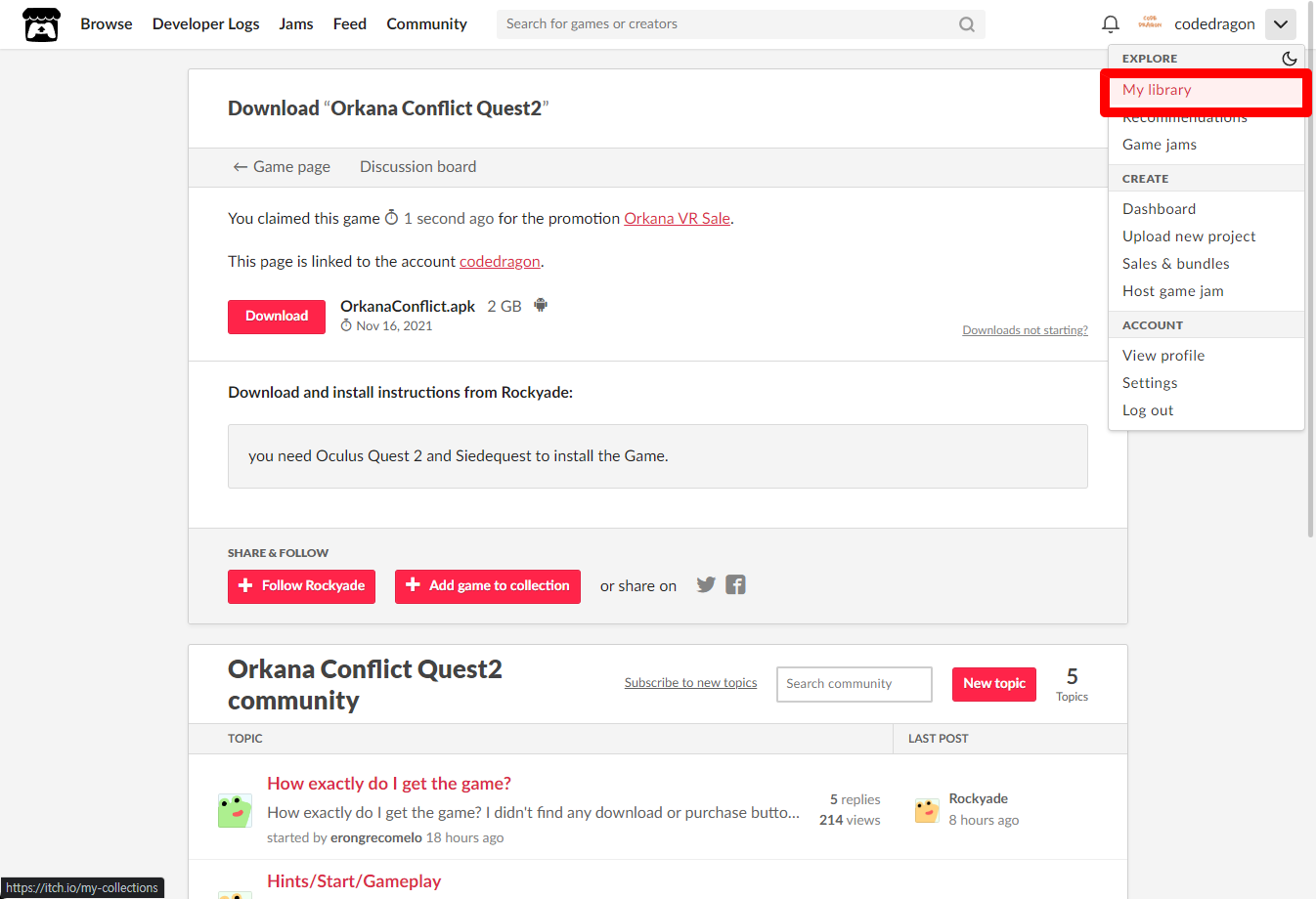Screen dimensions: 1316x899
Task: Open erongrecomelo author link
Action: point(376,838)
